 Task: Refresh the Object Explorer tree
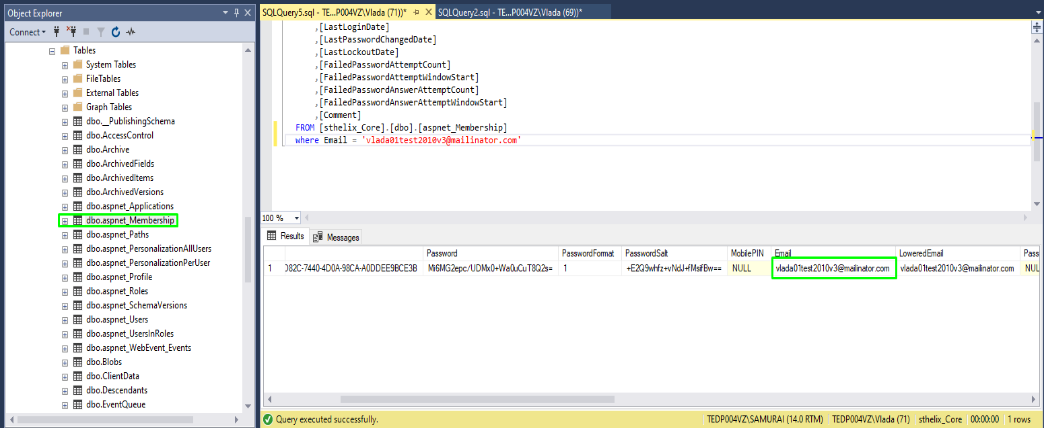pos(116,31)
